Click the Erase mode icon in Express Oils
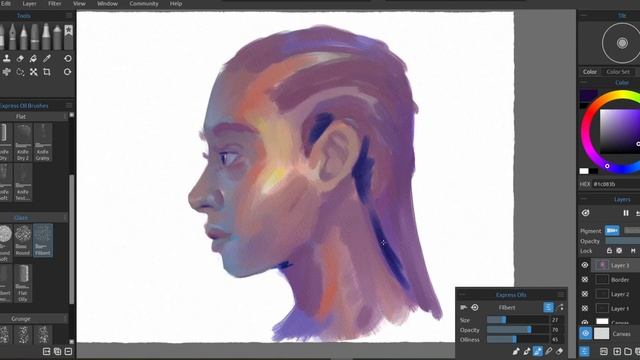 [x=560, y=351]
